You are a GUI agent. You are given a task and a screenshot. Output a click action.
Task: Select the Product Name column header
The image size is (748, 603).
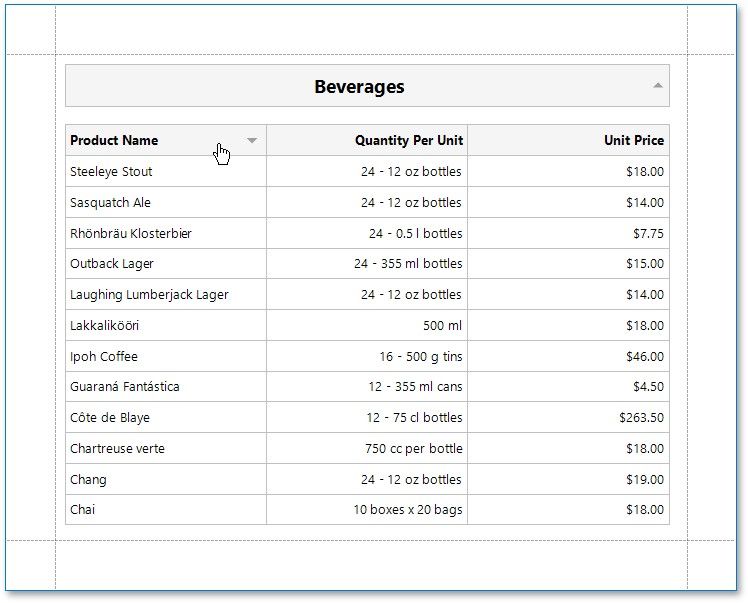(x=114, y=141)
